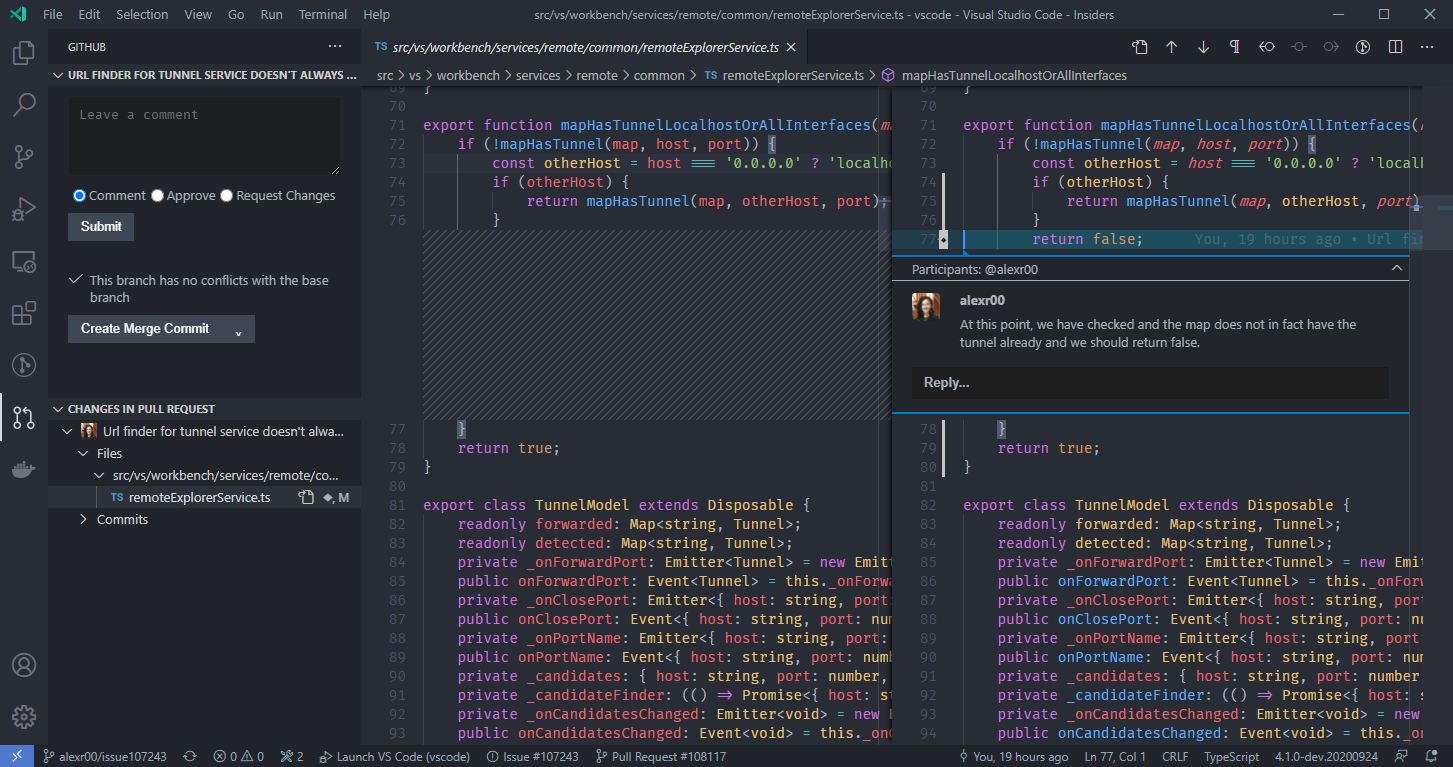Open GitHub panel More Actions ellipsis
The image size is (1453, 767).
[335, 47]
